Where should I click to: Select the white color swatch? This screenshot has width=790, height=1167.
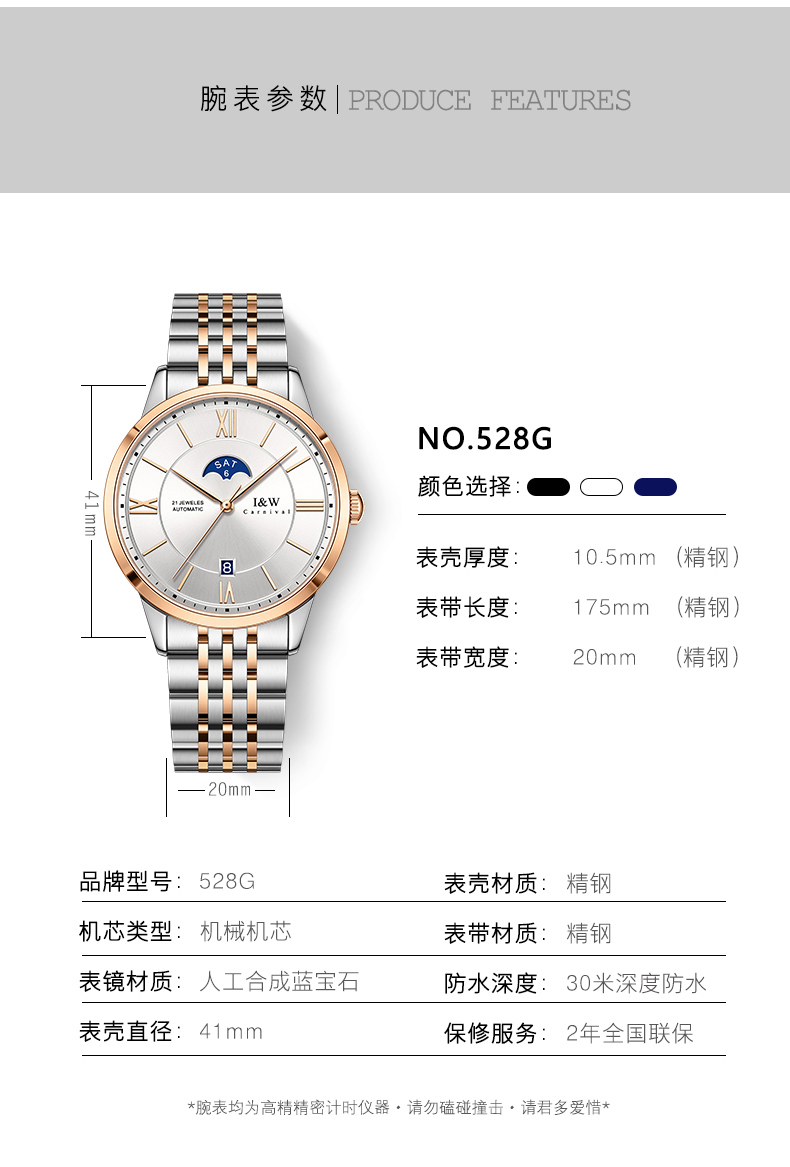tap(601, 487)
